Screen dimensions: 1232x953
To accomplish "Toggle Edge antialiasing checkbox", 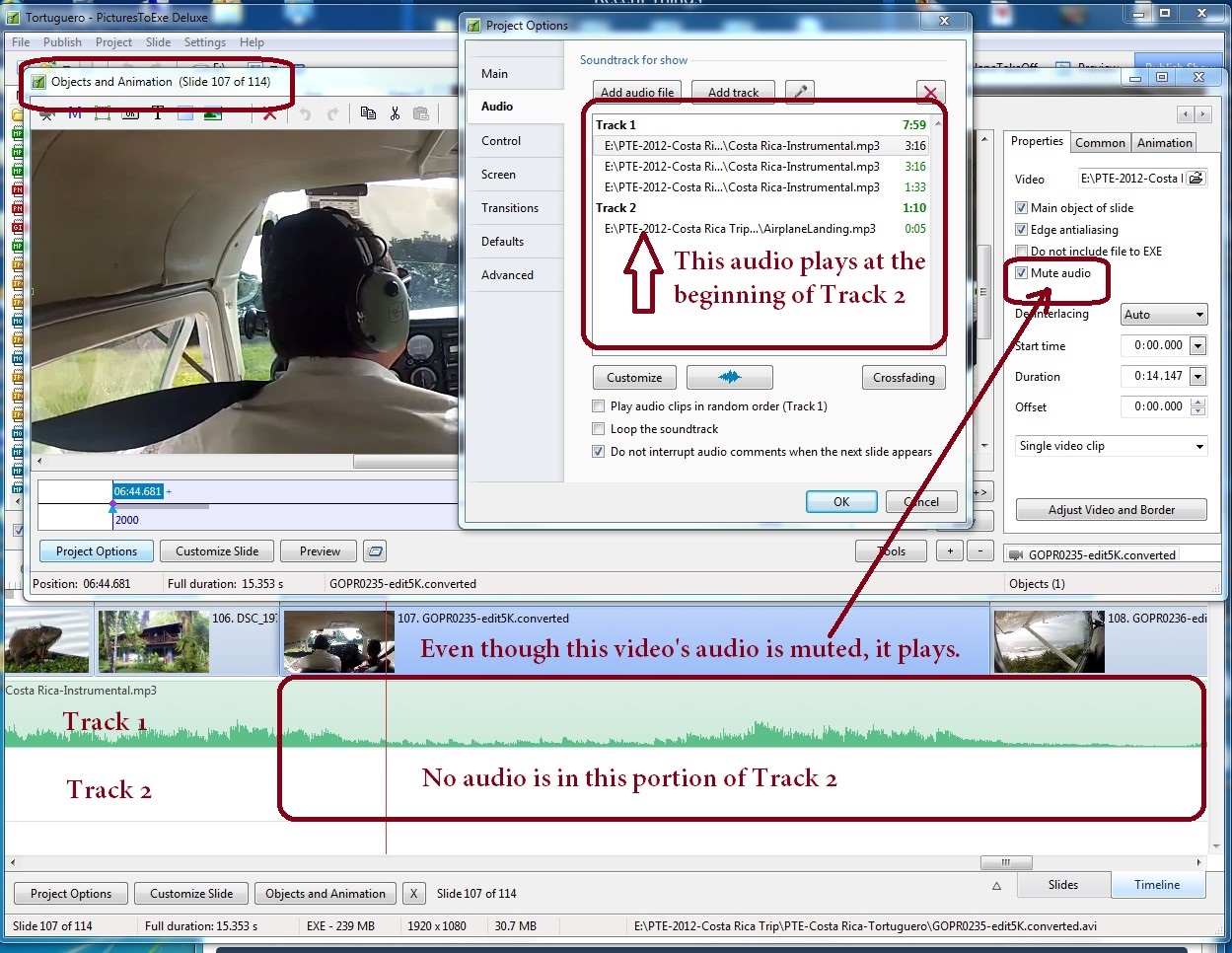I will click(x=1022, y=230).
